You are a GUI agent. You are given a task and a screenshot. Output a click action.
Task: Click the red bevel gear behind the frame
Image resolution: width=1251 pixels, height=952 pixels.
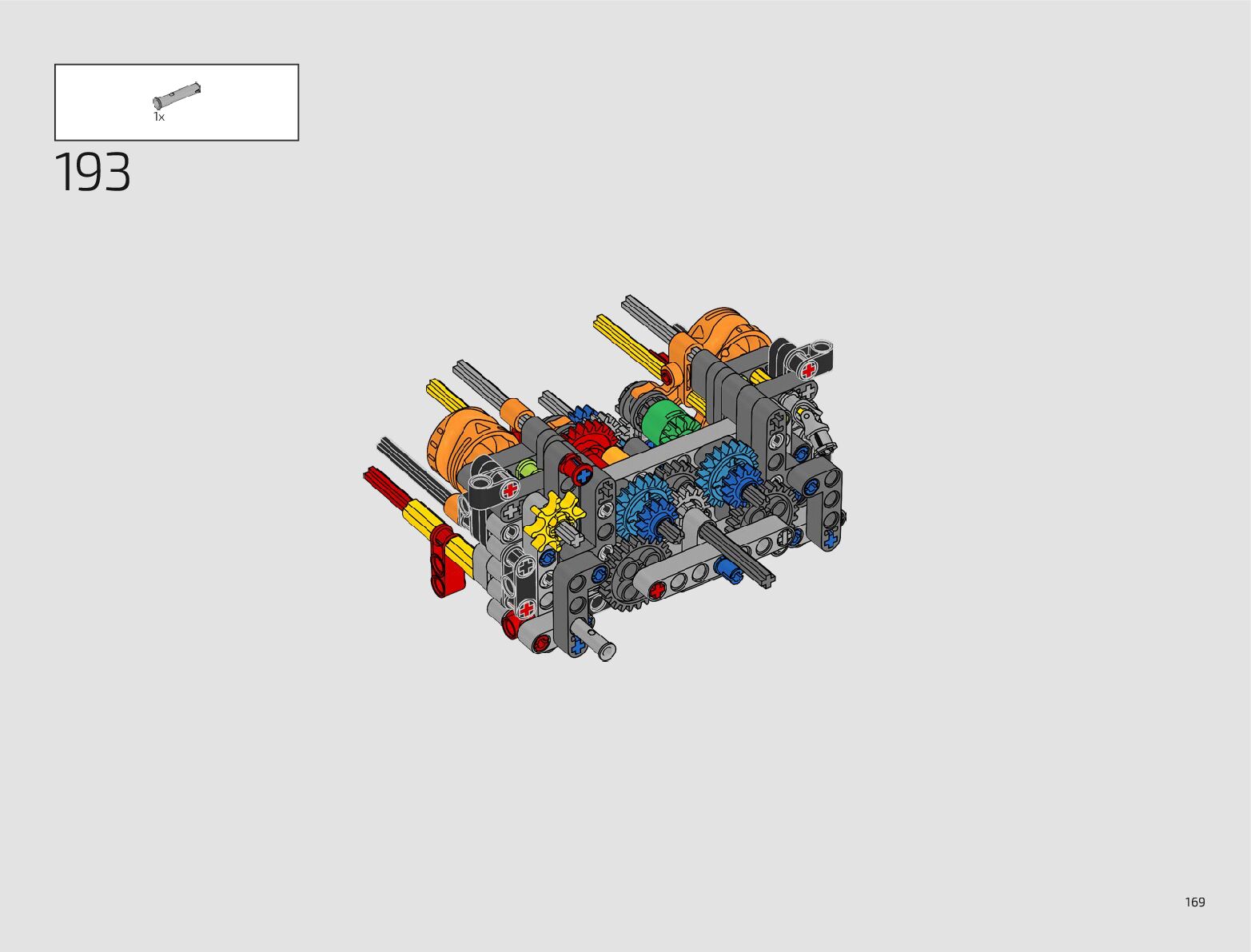(x=589, y=439)
